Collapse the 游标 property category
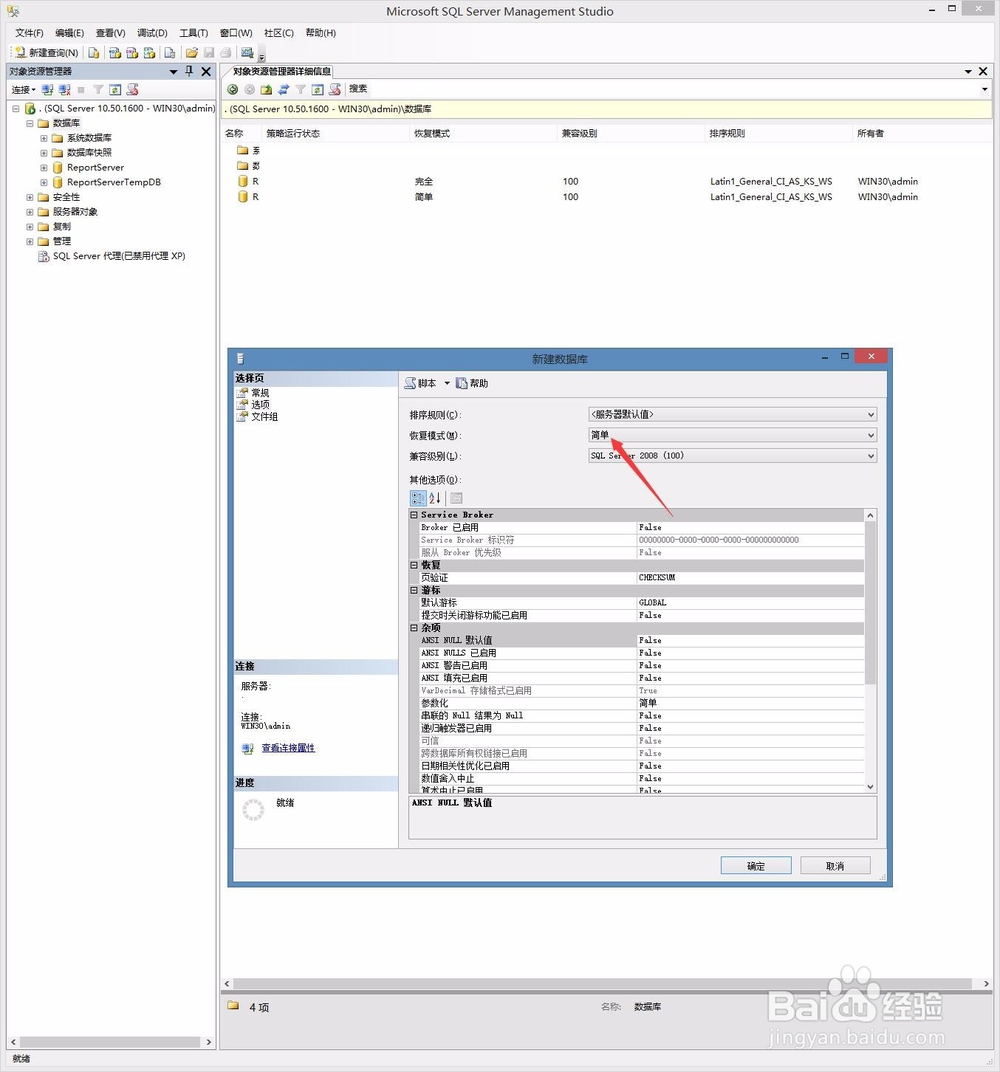The width and height of the screenshot is (1000, 1072). click(414, 590)
